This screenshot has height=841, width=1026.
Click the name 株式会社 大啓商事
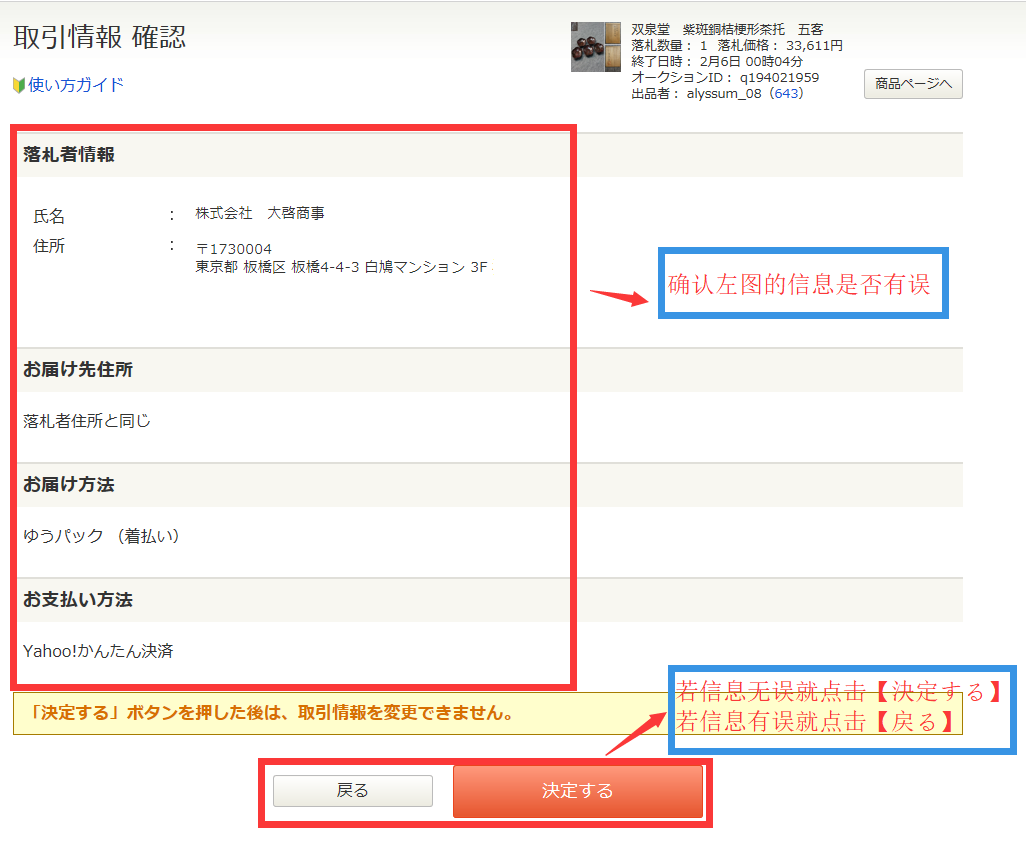[x=260, y=213]
